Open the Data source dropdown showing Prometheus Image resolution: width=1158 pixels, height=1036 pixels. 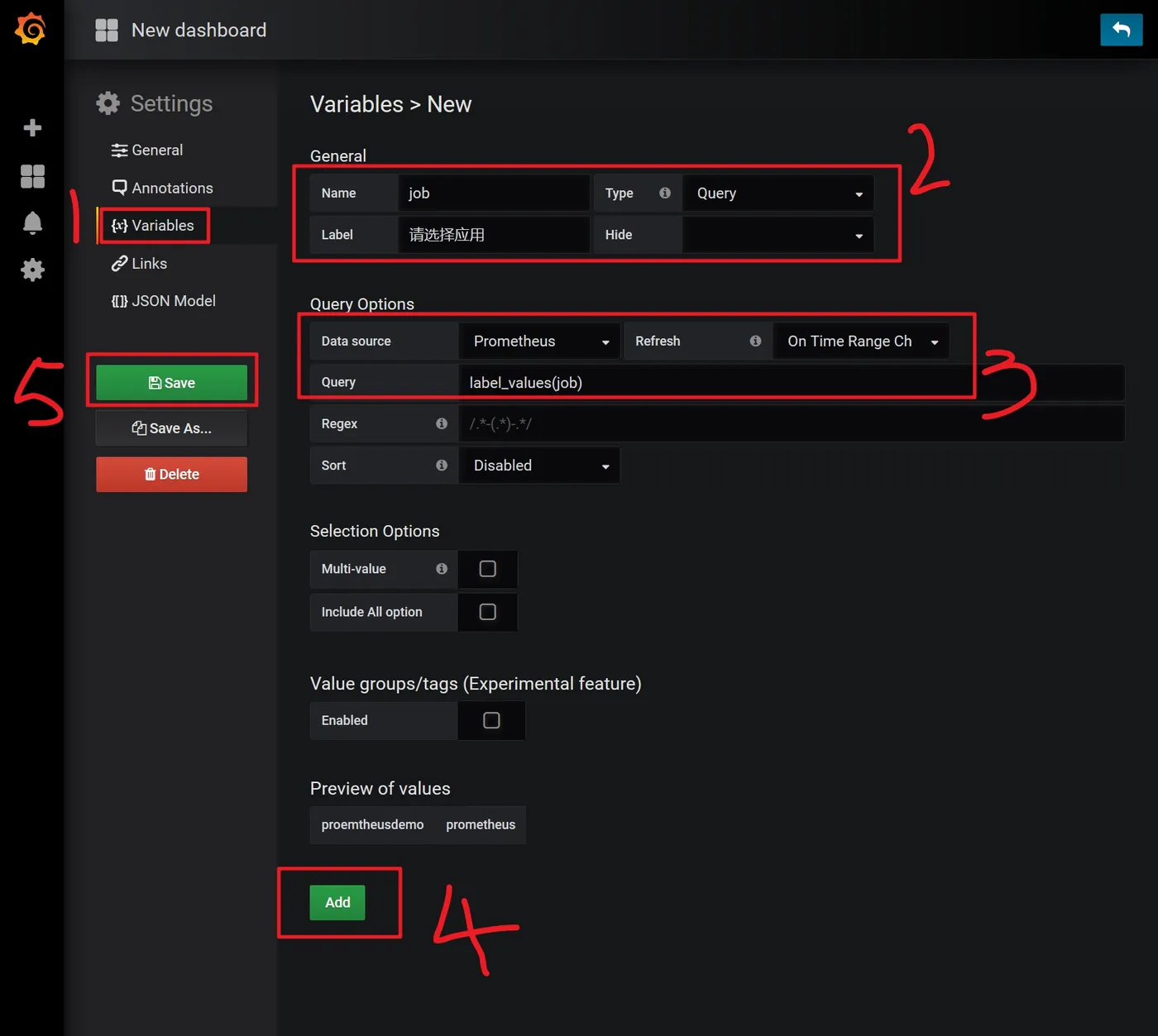point(539,341)
